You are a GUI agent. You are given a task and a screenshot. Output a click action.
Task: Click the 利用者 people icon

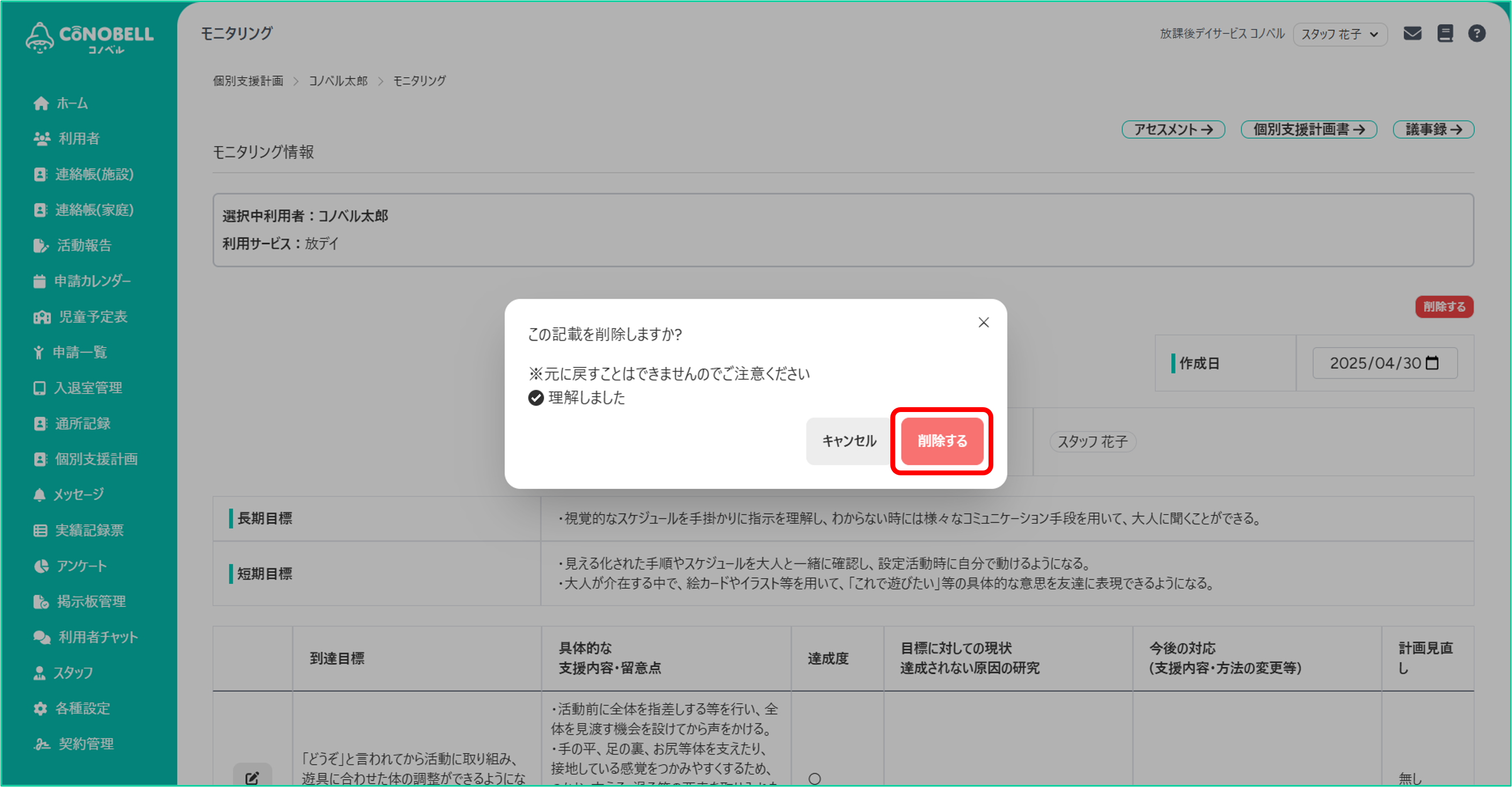pos(42,139)
